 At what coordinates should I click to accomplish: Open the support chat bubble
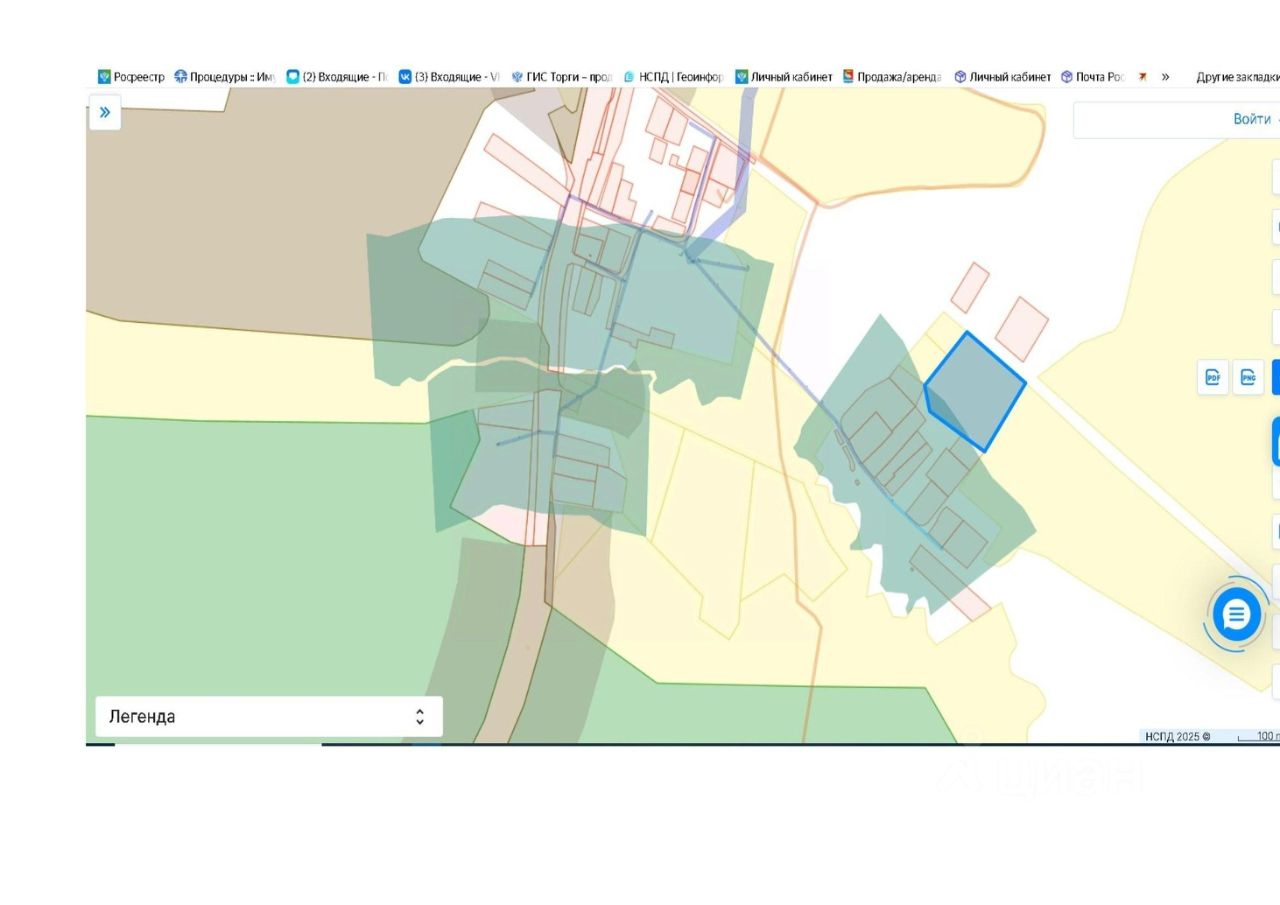pyautogui.click(x=1237, y=615)
